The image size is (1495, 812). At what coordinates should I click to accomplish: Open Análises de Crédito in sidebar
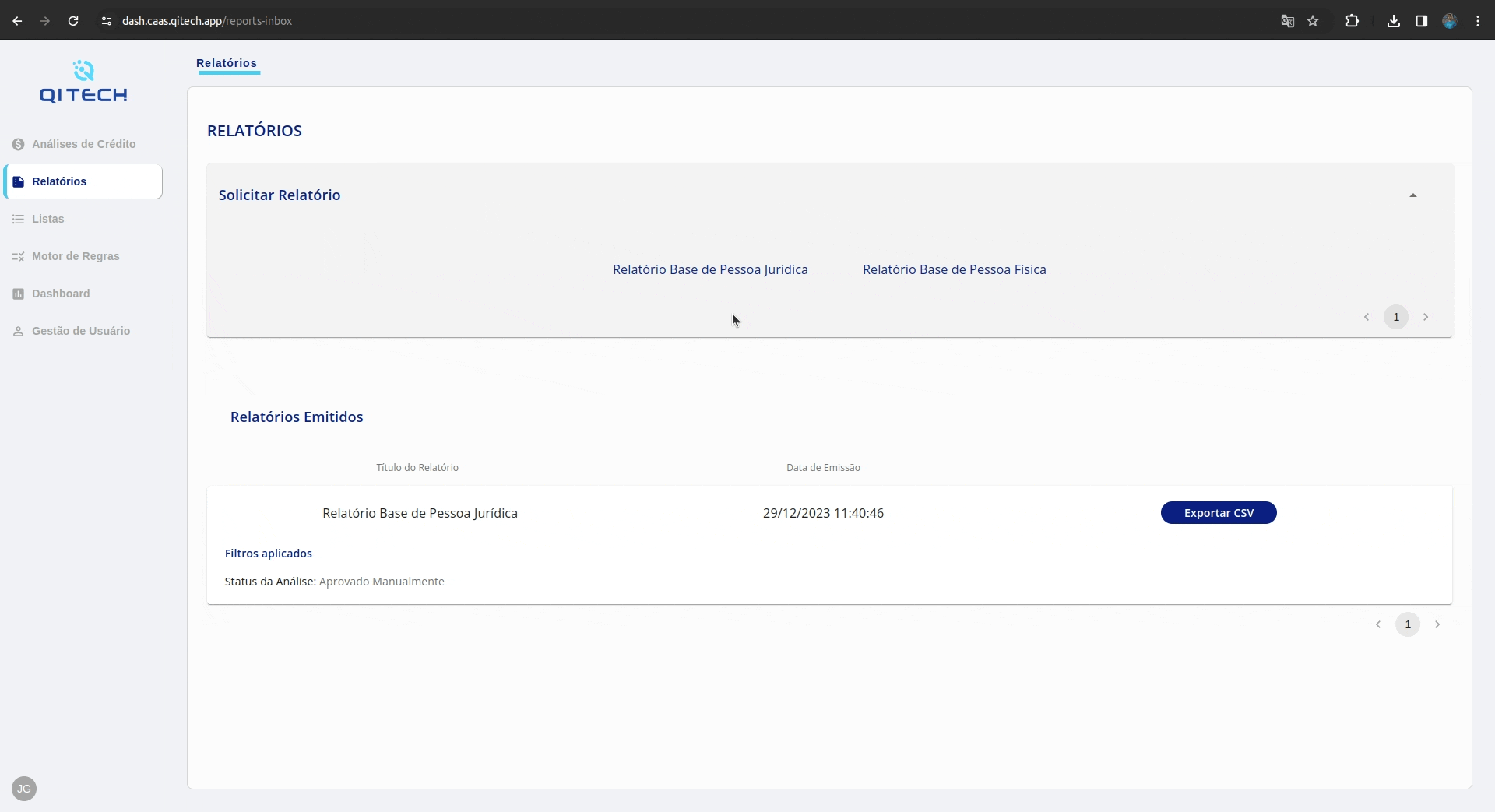tap(83, 144)
